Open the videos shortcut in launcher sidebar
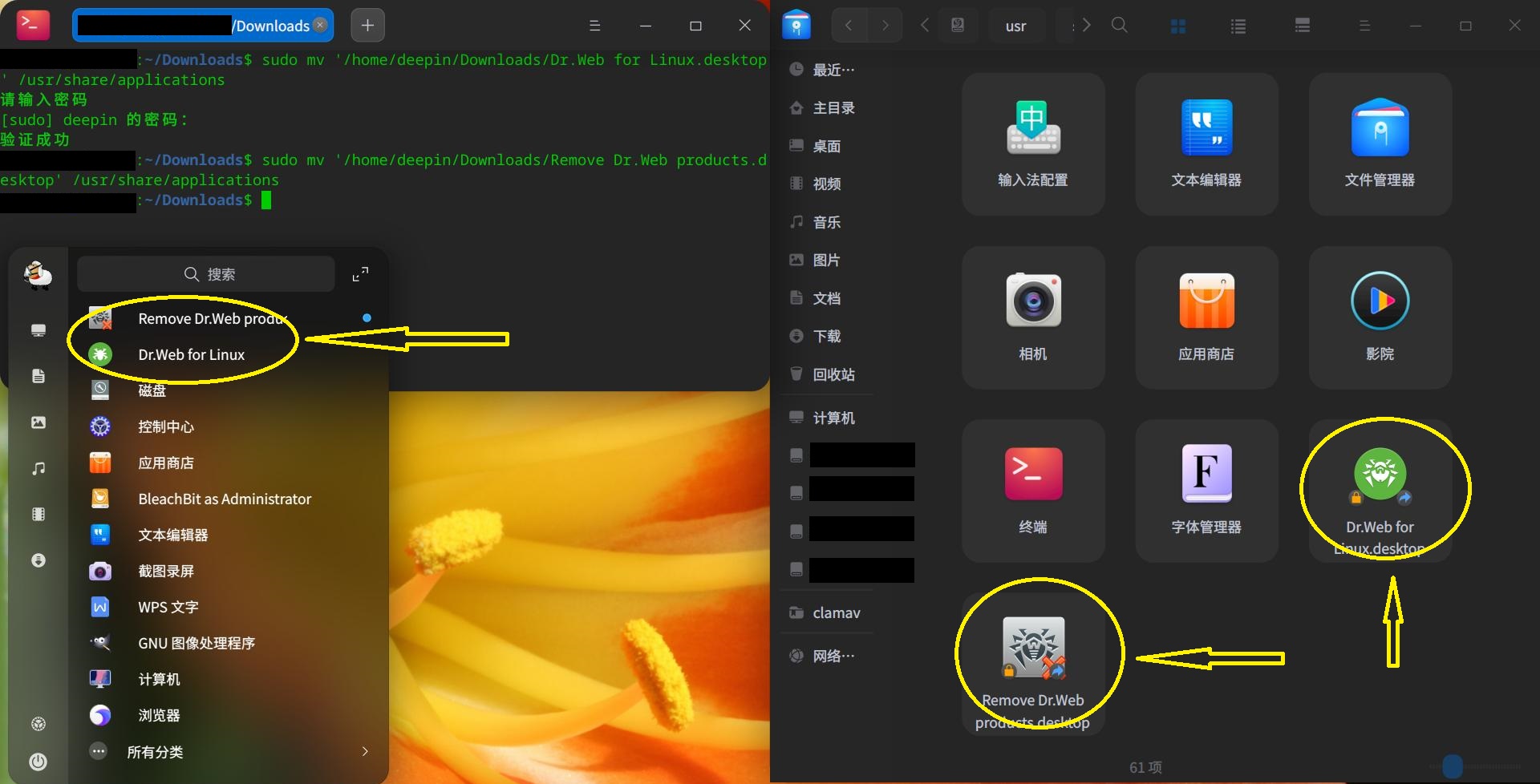This screenshot has height=784, width=1540. pyautogui.click(x=38, y=515)
